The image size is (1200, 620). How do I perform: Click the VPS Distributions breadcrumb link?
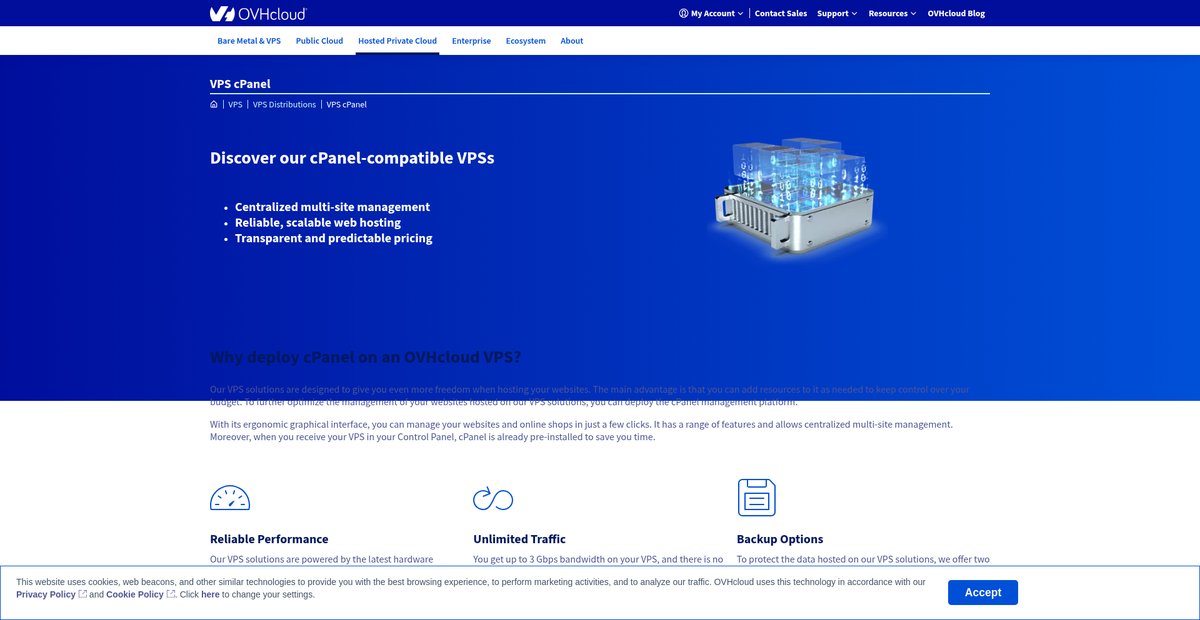284,104
